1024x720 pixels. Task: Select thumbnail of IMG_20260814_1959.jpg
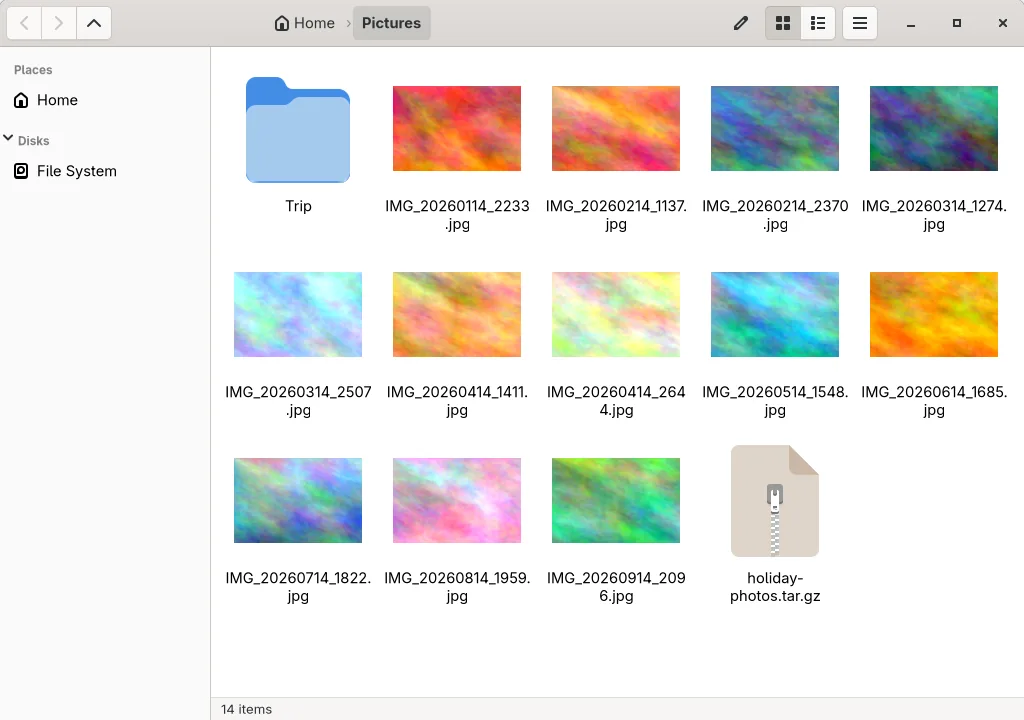click(x=457, y=500)
